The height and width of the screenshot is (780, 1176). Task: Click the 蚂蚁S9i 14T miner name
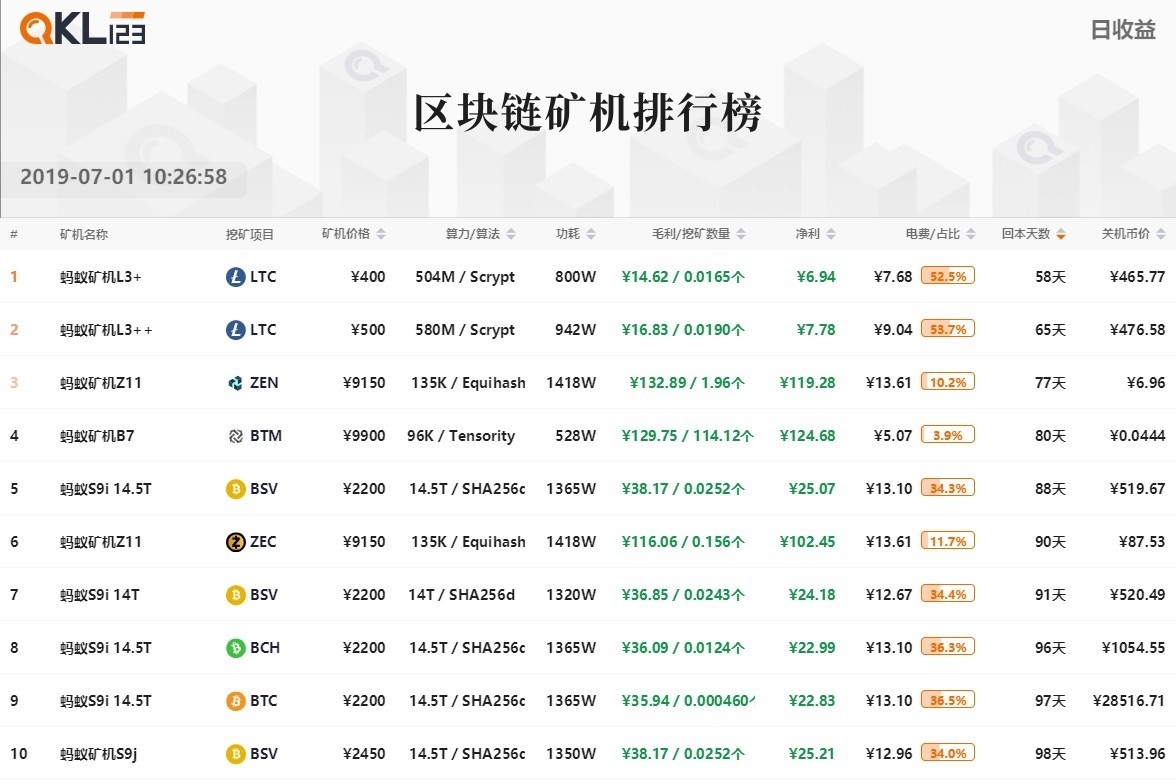pos(99,595)
